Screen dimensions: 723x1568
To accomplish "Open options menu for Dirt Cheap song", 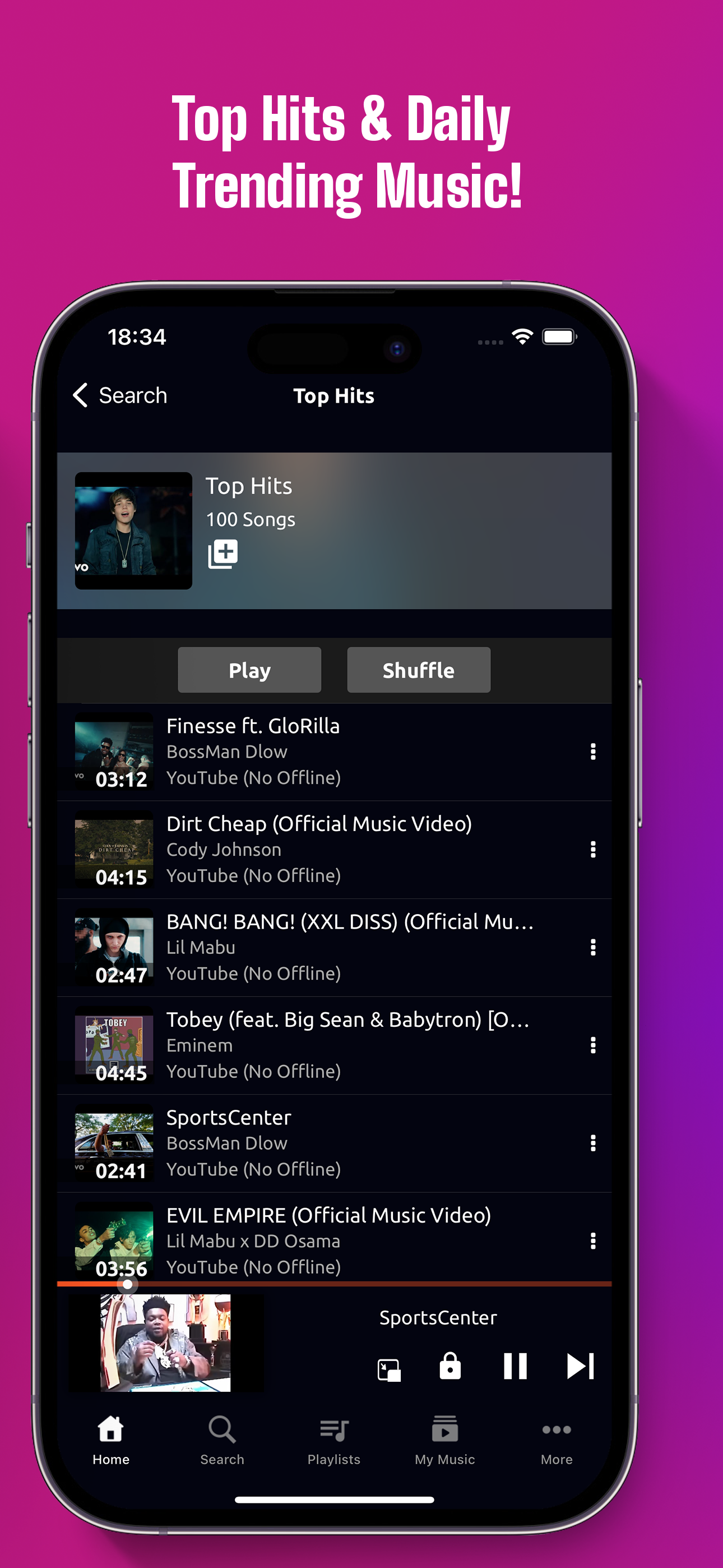I will [593, 850].
